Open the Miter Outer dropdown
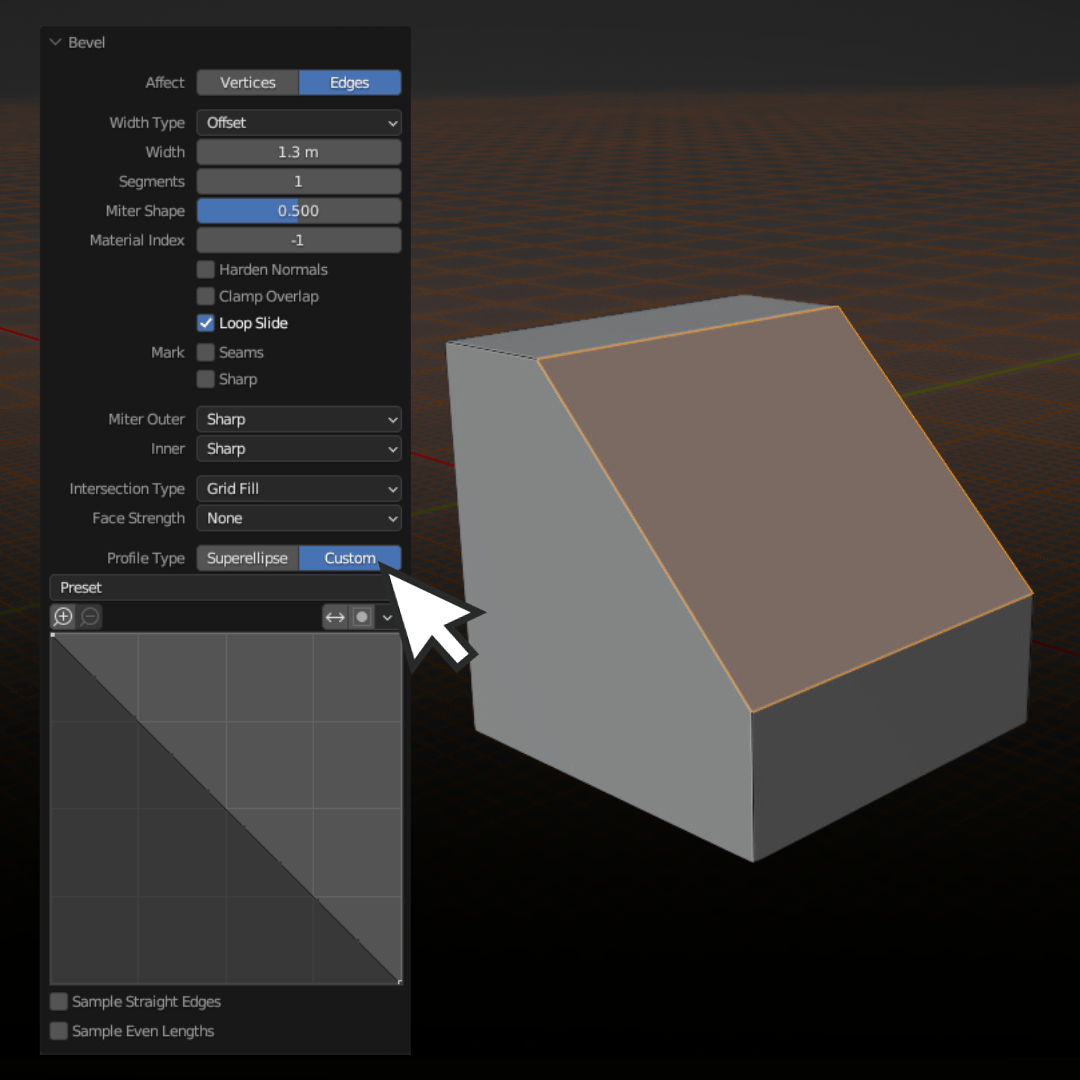The image size is (1080, 1080). click(299, 419)
